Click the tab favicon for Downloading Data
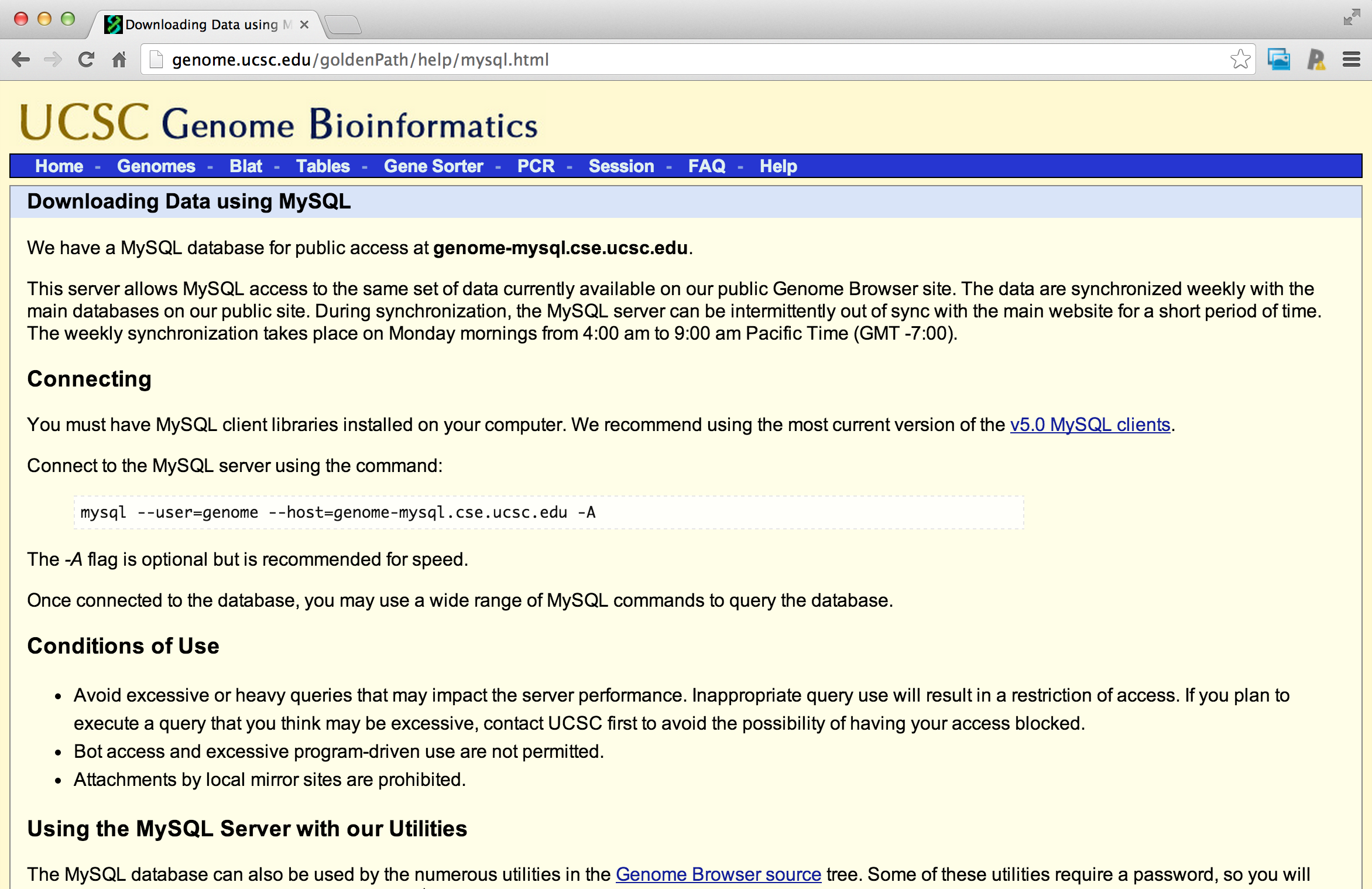The width and height of the screenshot is (1372, 889). click(113, 25)
